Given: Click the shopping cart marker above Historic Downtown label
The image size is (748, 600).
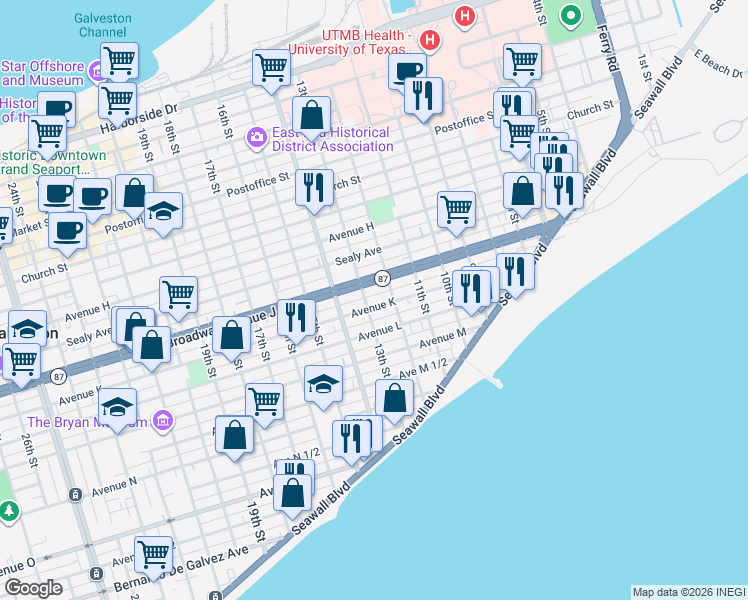Looking at the screenshot, I should pos(47,134).
